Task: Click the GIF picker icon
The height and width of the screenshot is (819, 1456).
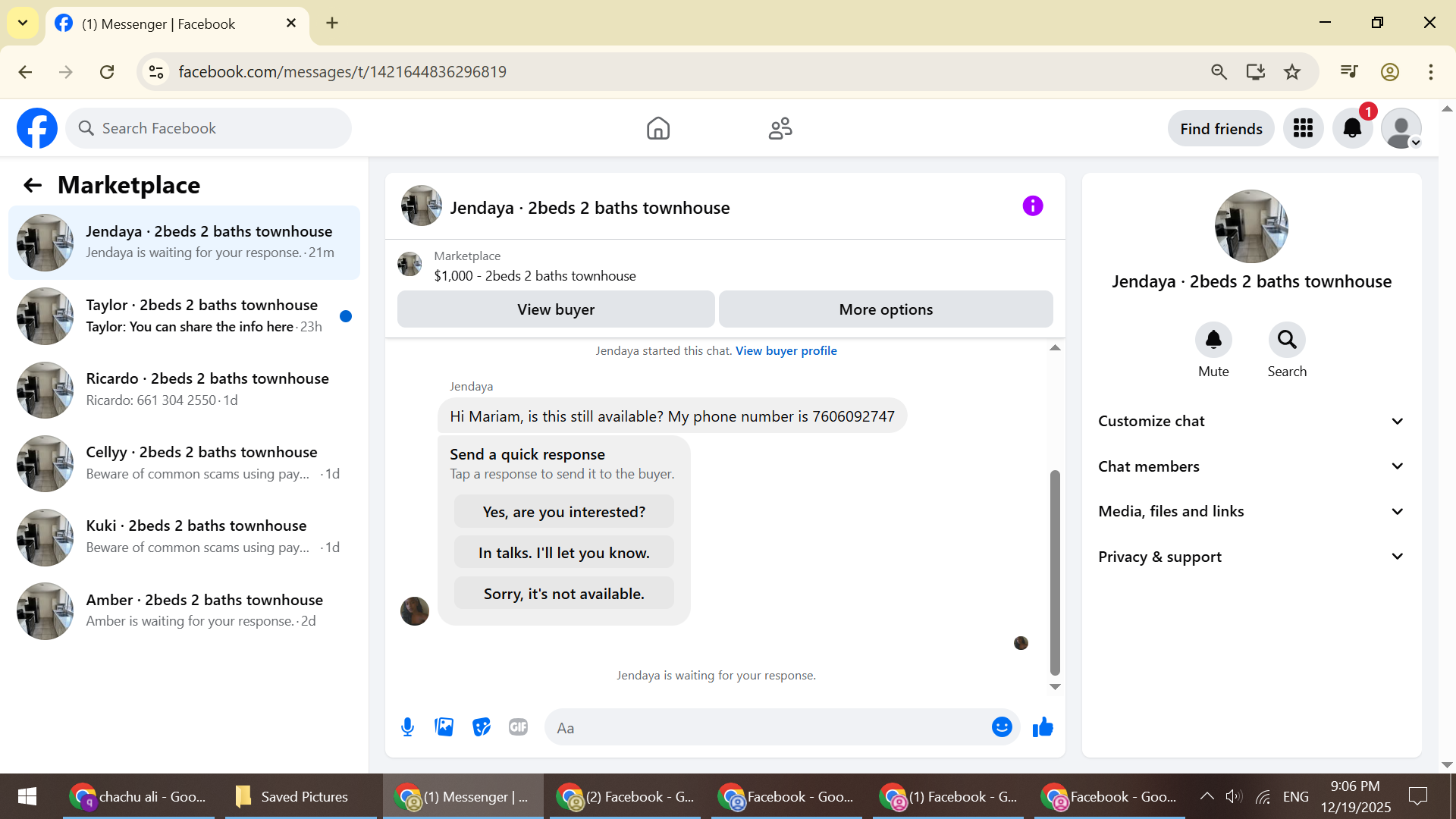Action: (519, 727)
